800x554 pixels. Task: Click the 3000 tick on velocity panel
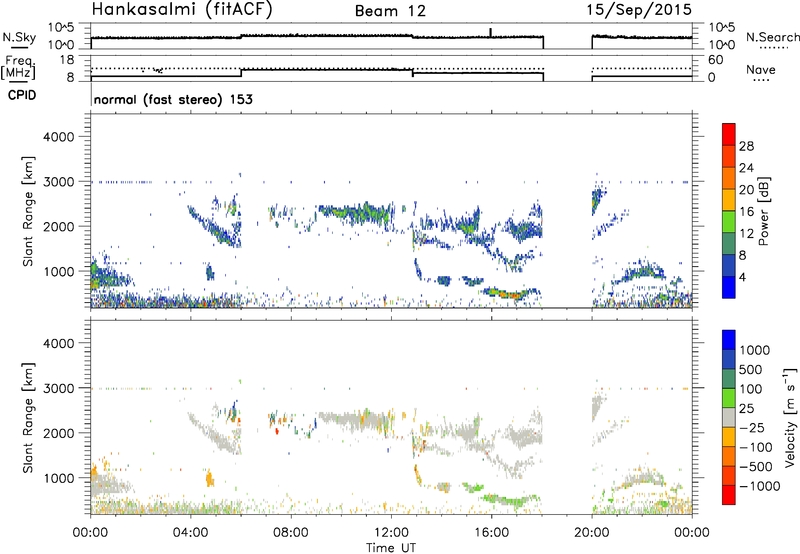click(x=59, y=388)
